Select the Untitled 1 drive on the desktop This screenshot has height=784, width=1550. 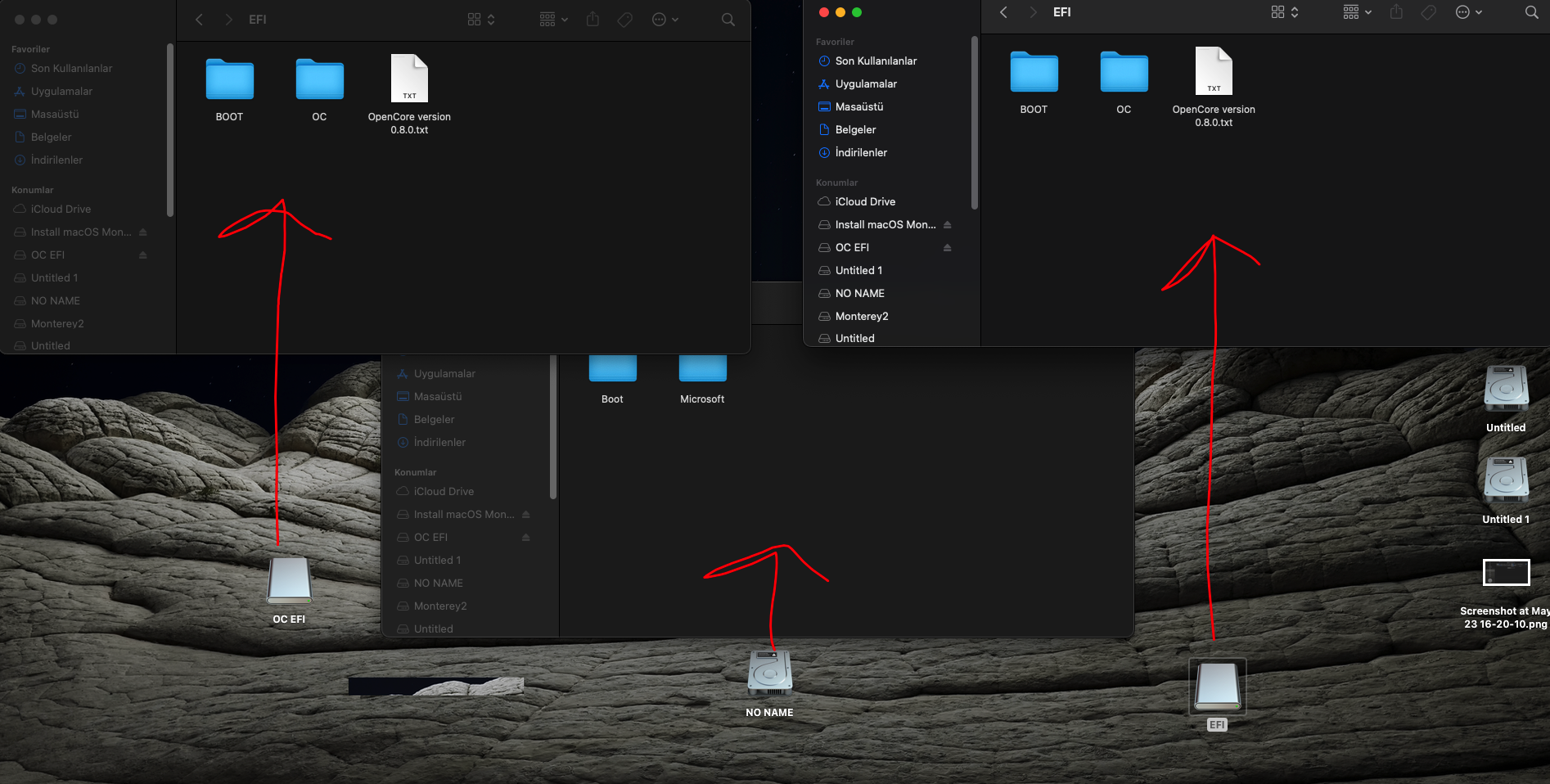click(x=1506, y=491)
